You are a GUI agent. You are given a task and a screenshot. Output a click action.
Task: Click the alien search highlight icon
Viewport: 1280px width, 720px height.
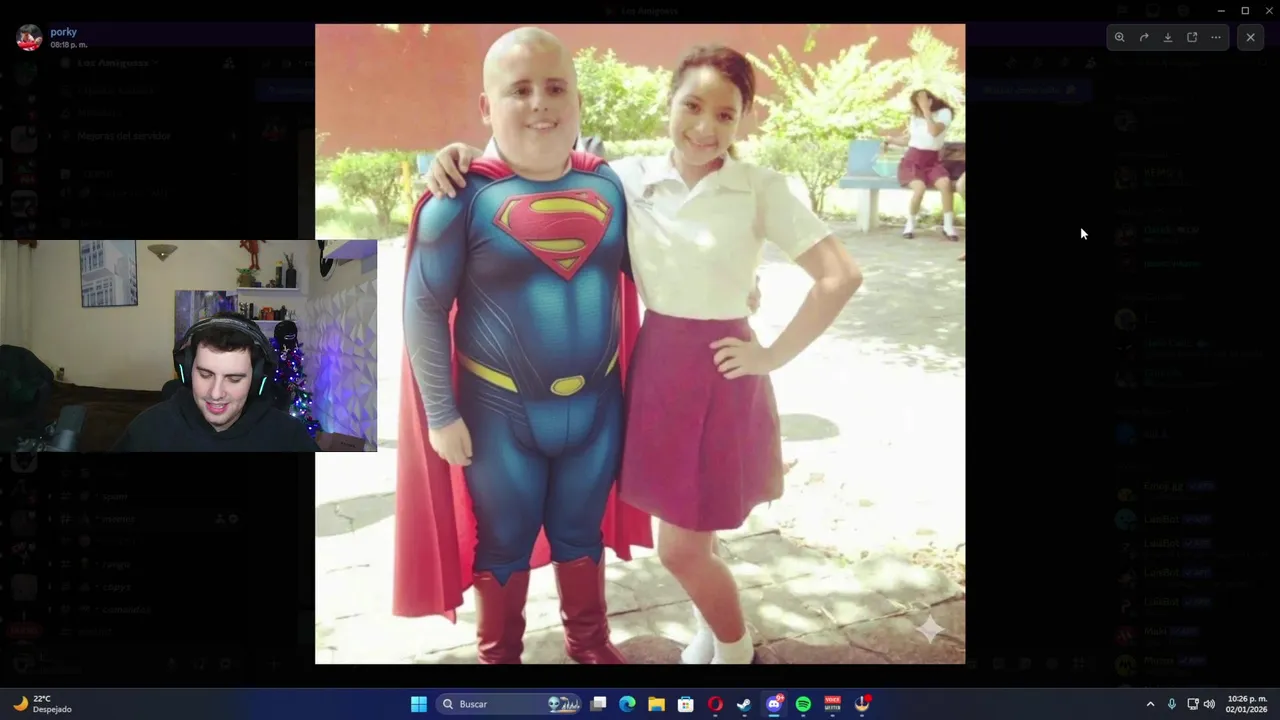click(x=564, y=704)
